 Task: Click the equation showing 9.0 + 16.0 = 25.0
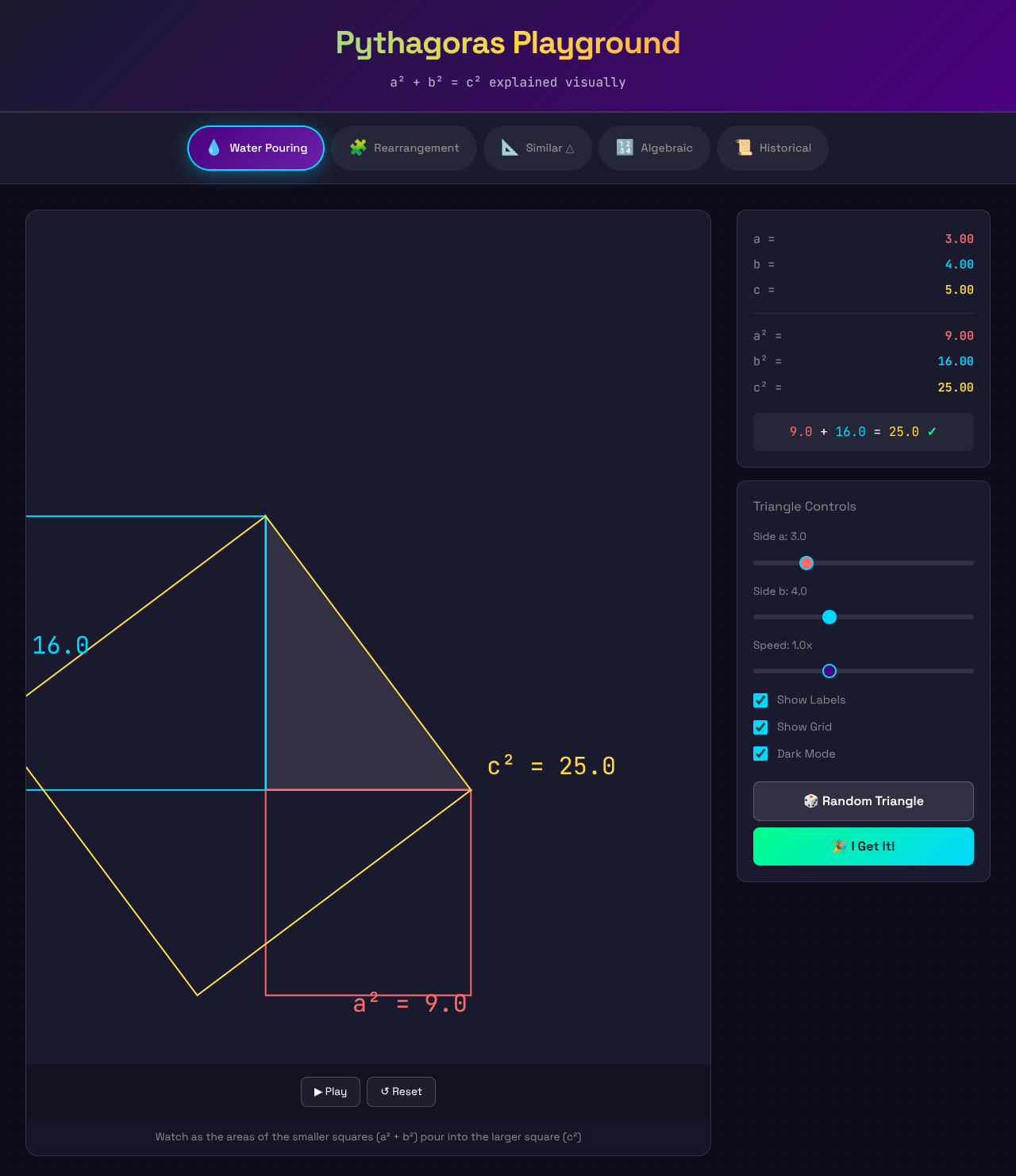click(x=863, y=431)
